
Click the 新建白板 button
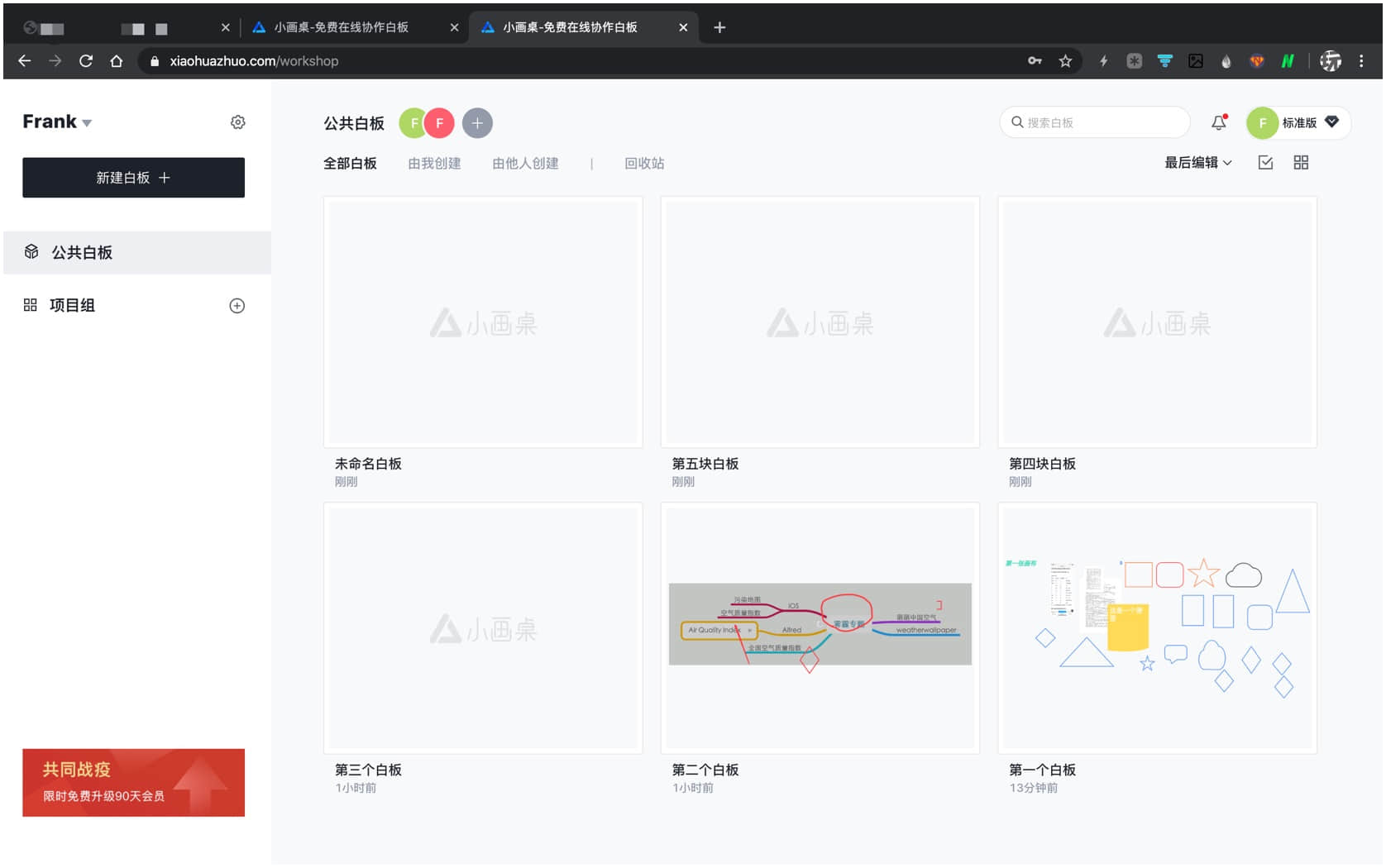click(133, 178)
